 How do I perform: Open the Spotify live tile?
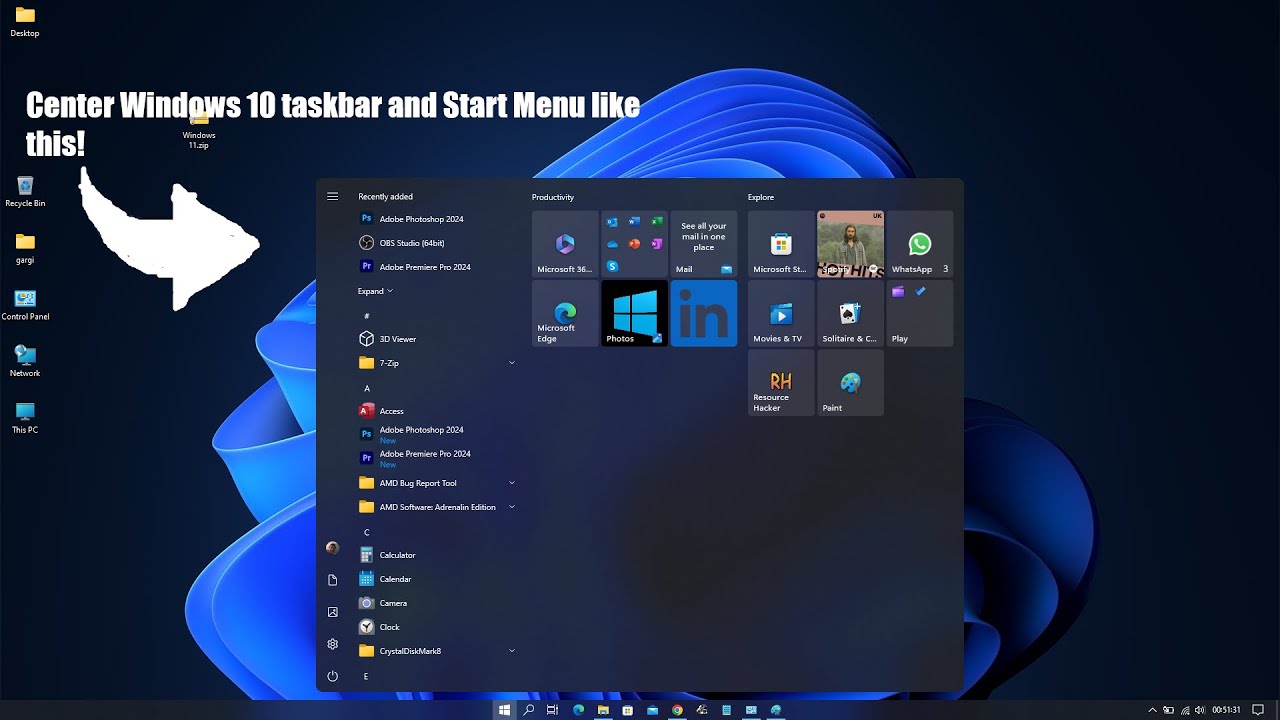pyautogui.click(x=850, y=244)
